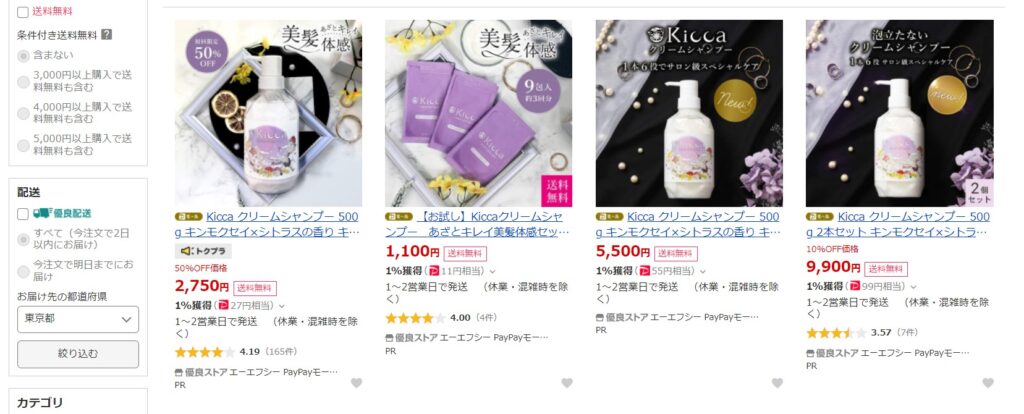Open the 東京都 prefecture dropdown
Image resolution: width=1024 pixels, height=414 pixels.
78,320
